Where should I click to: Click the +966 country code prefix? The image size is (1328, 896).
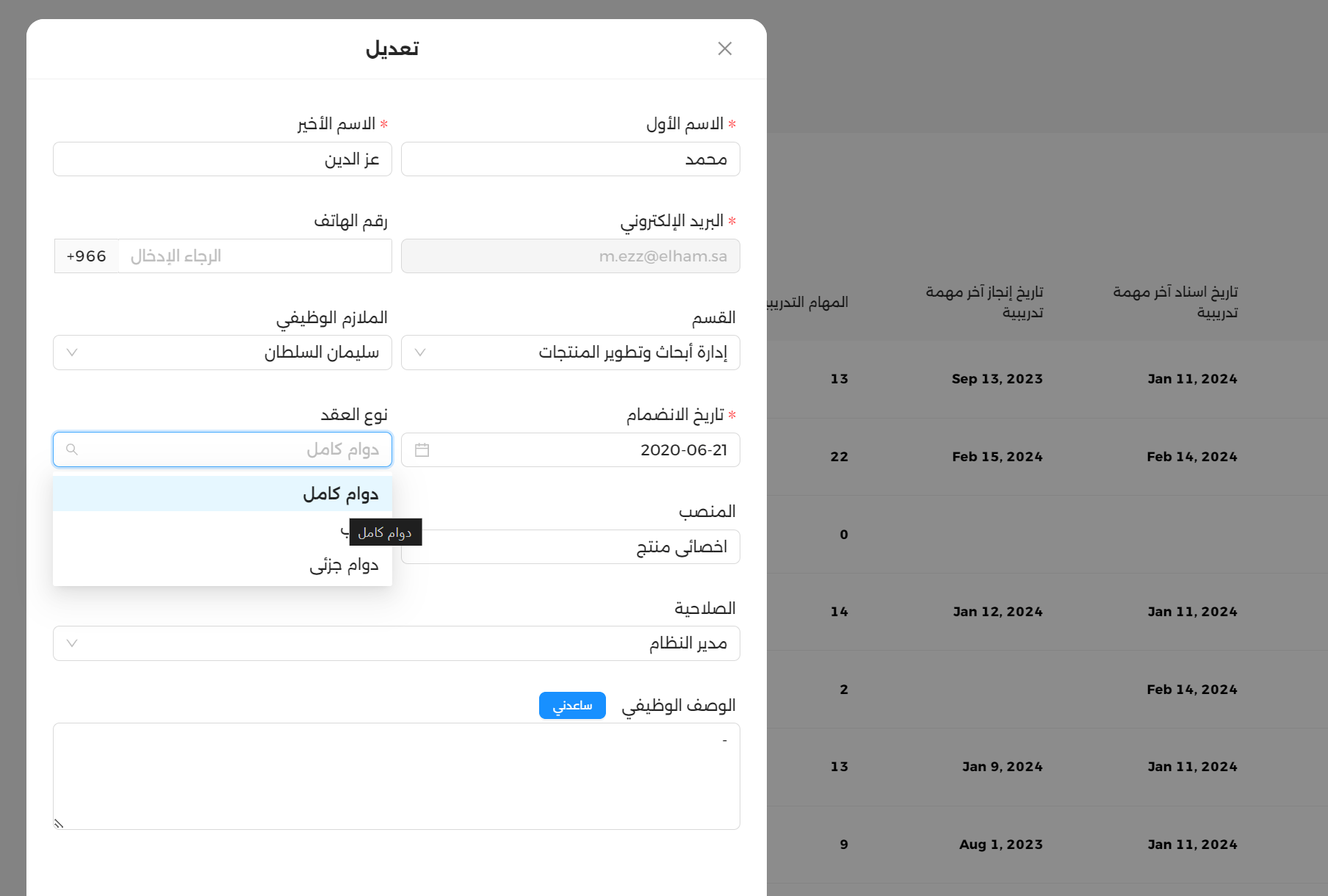tap(86, 256)
